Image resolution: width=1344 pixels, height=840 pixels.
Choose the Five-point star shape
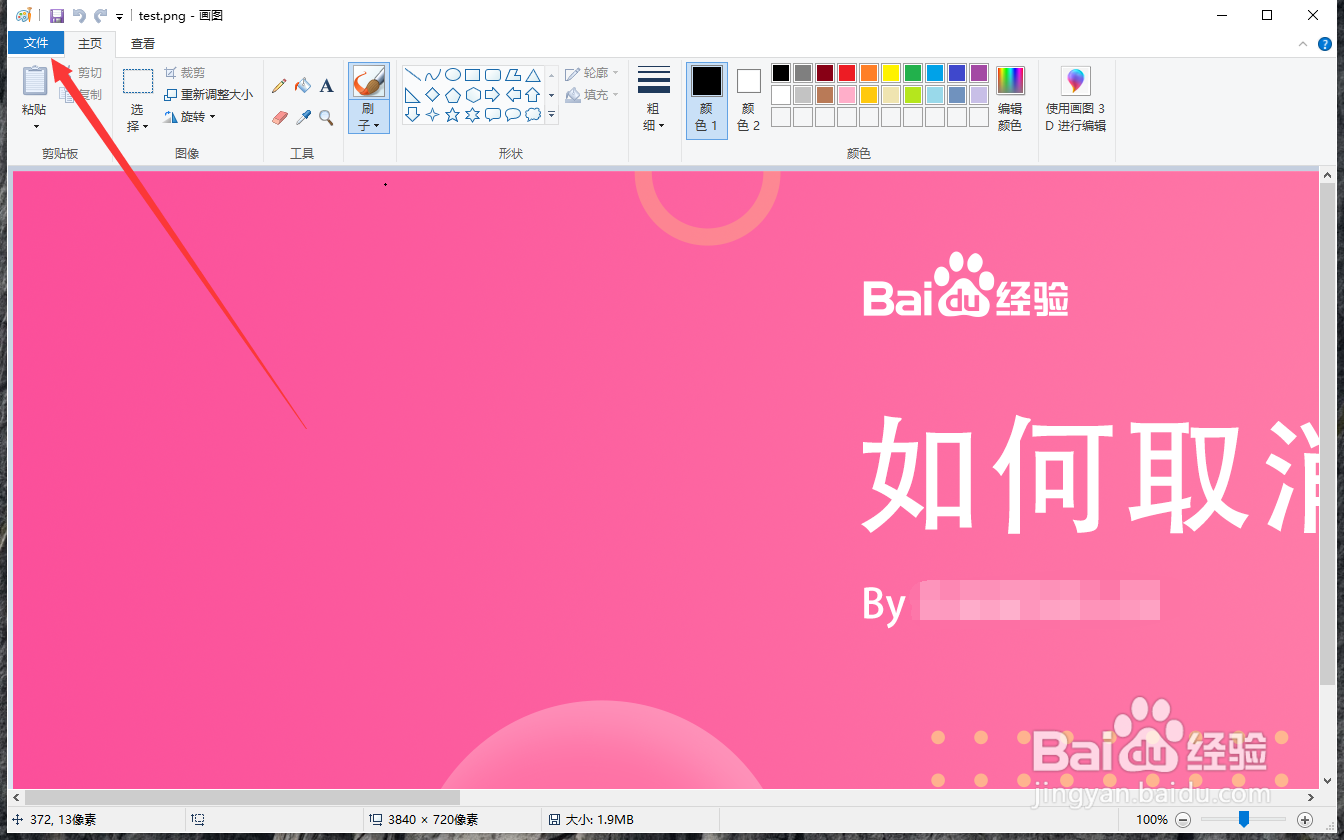(452, 115)
